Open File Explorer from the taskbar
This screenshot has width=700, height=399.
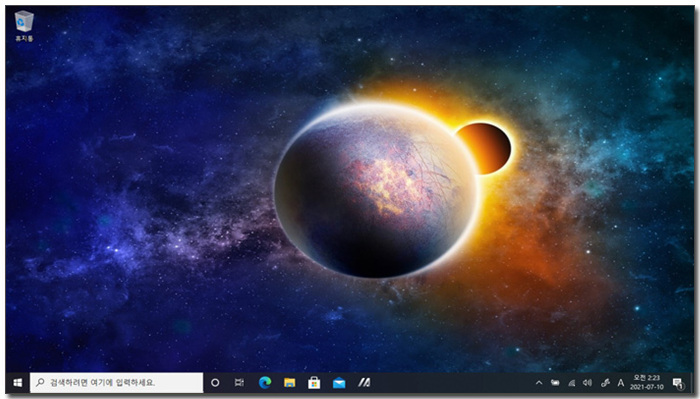tap(290, 383)
